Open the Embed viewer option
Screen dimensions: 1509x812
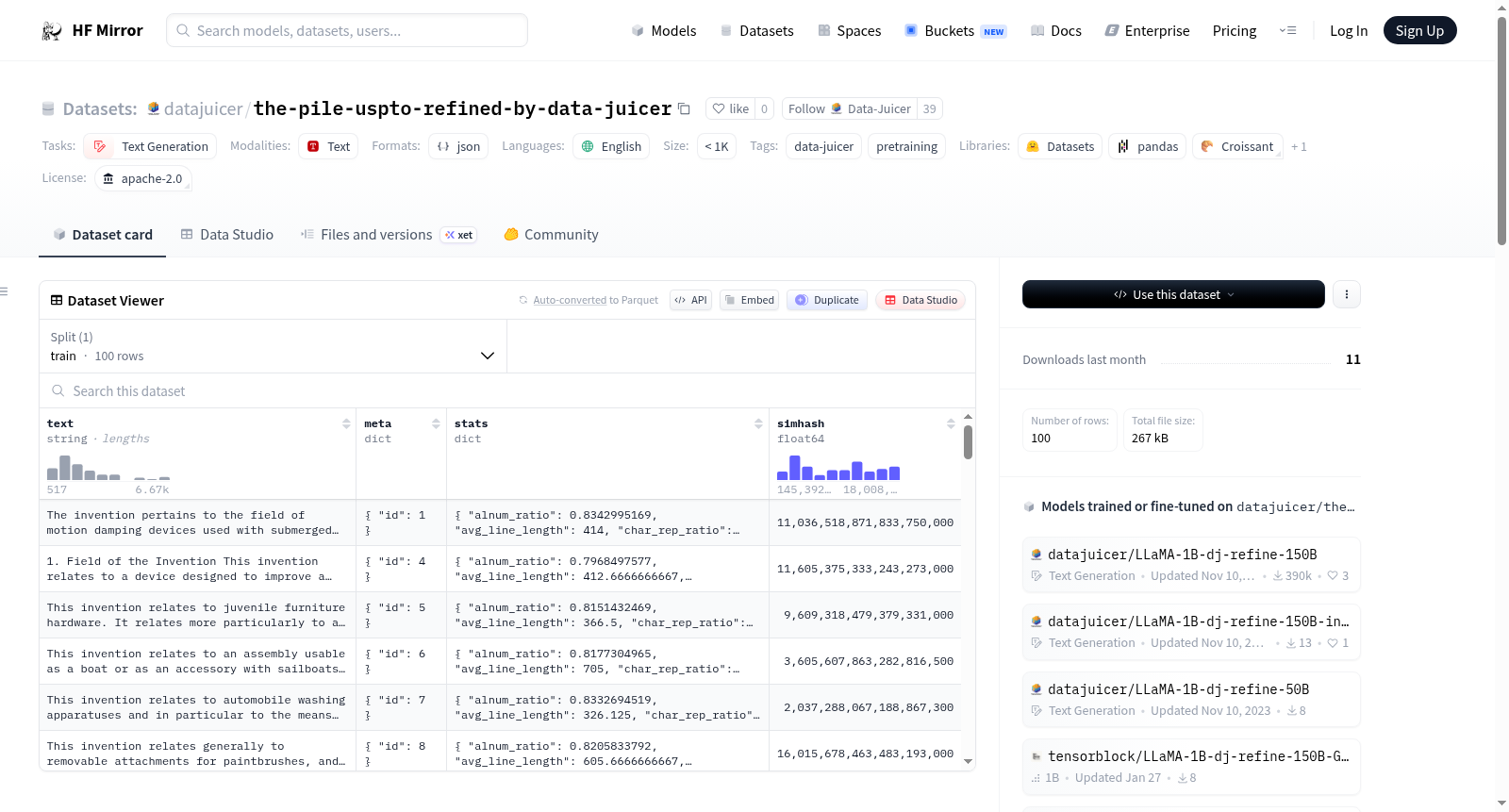pyautogui.click(x=749, y=300)
